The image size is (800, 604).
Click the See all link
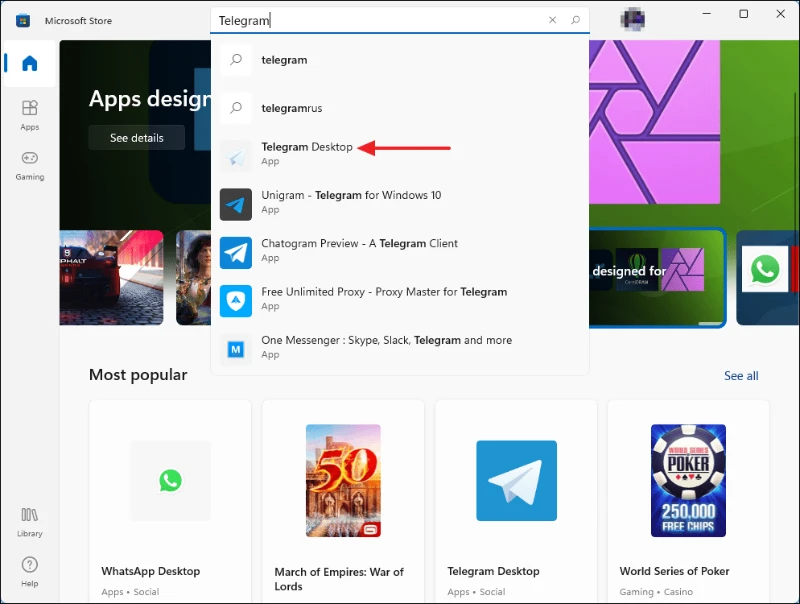(x=741, y=376)
